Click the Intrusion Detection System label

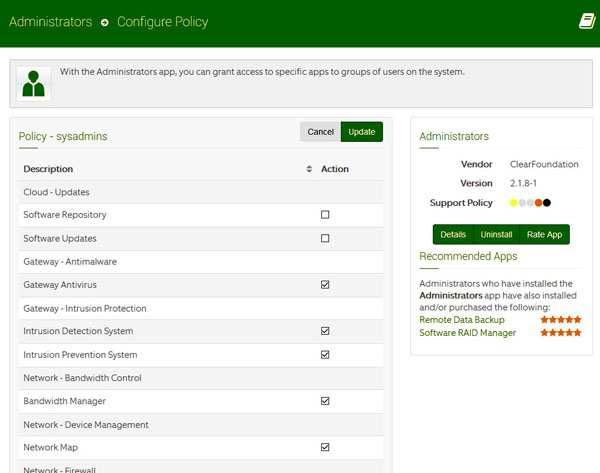pos(78,331)
